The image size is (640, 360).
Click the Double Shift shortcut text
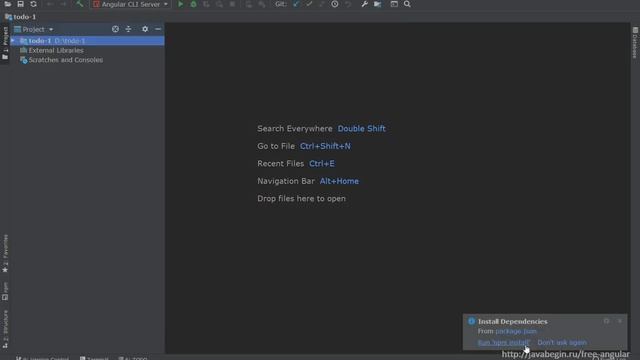pos(361,129)
